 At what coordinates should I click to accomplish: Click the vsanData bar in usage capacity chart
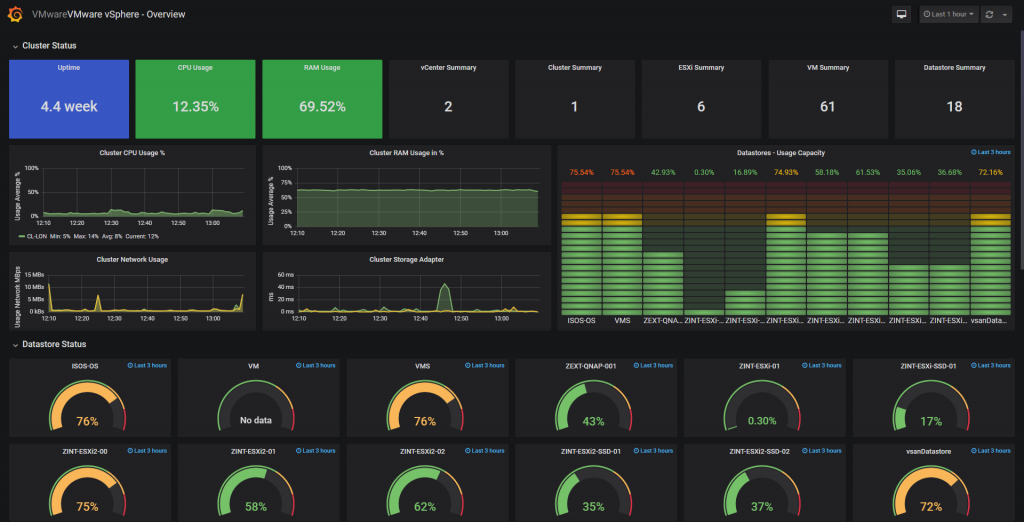(x=990, y=248)
